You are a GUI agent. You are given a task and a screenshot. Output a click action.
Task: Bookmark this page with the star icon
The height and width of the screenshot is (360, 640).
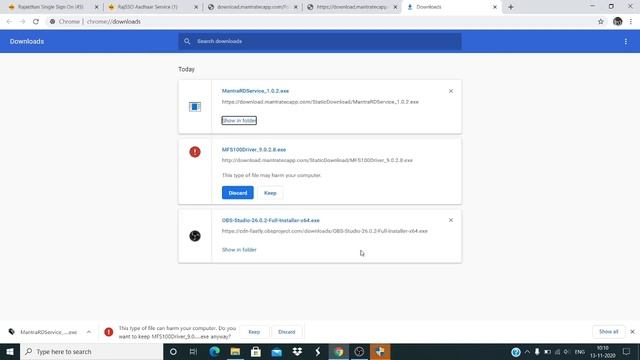coord(600,22)
